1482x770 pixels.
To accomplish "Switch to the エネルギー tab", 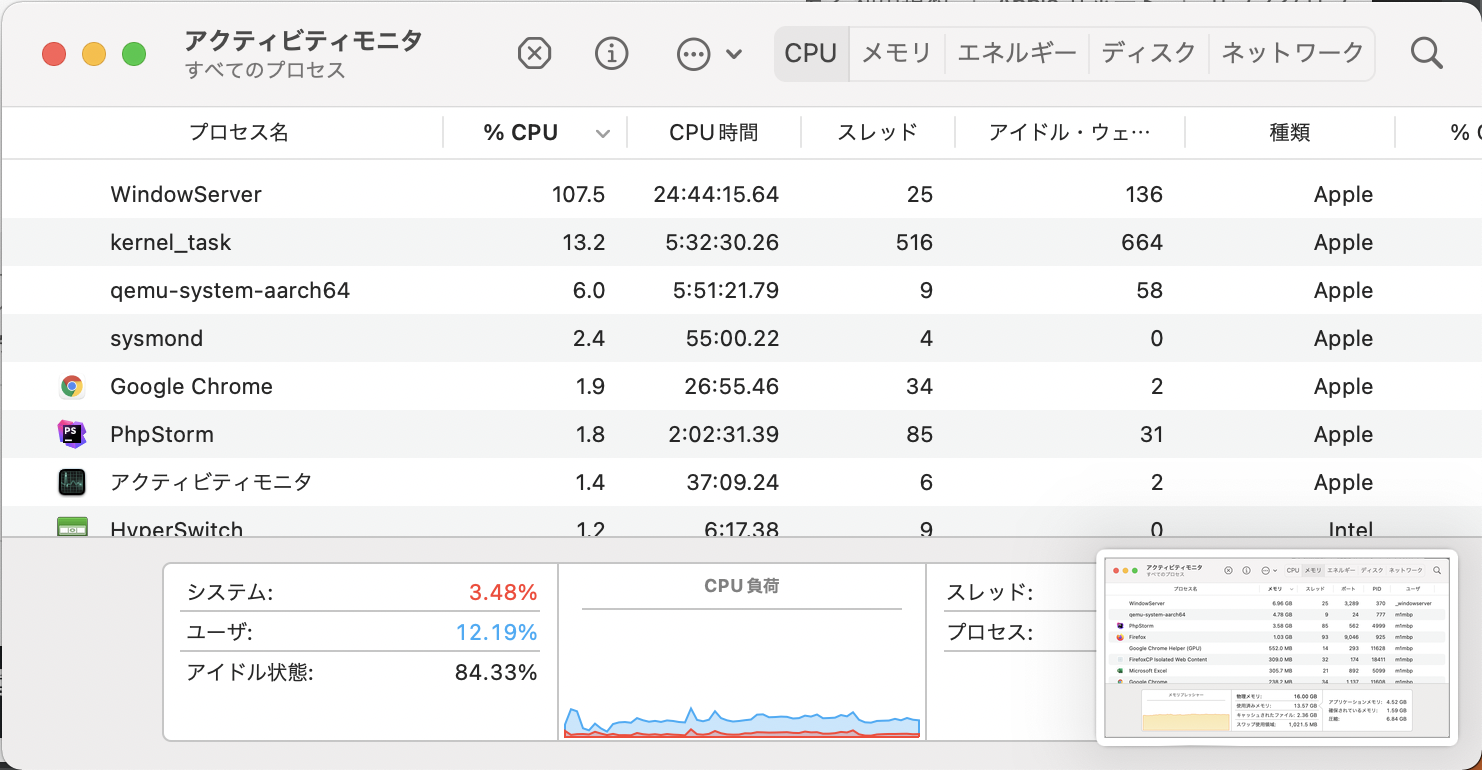I will (1016, 53).
